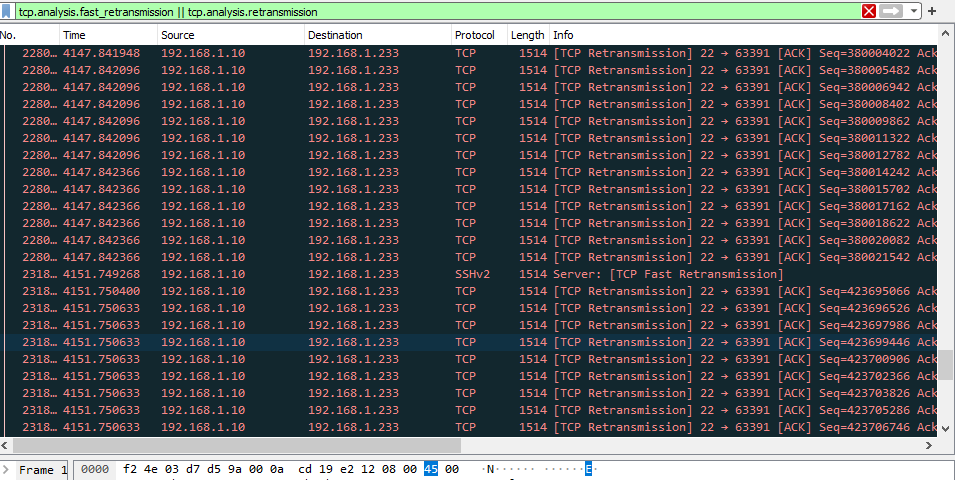Add a filter button with plus icon
The height and width of the screenshot is (480, 955).
click(932, 11)
